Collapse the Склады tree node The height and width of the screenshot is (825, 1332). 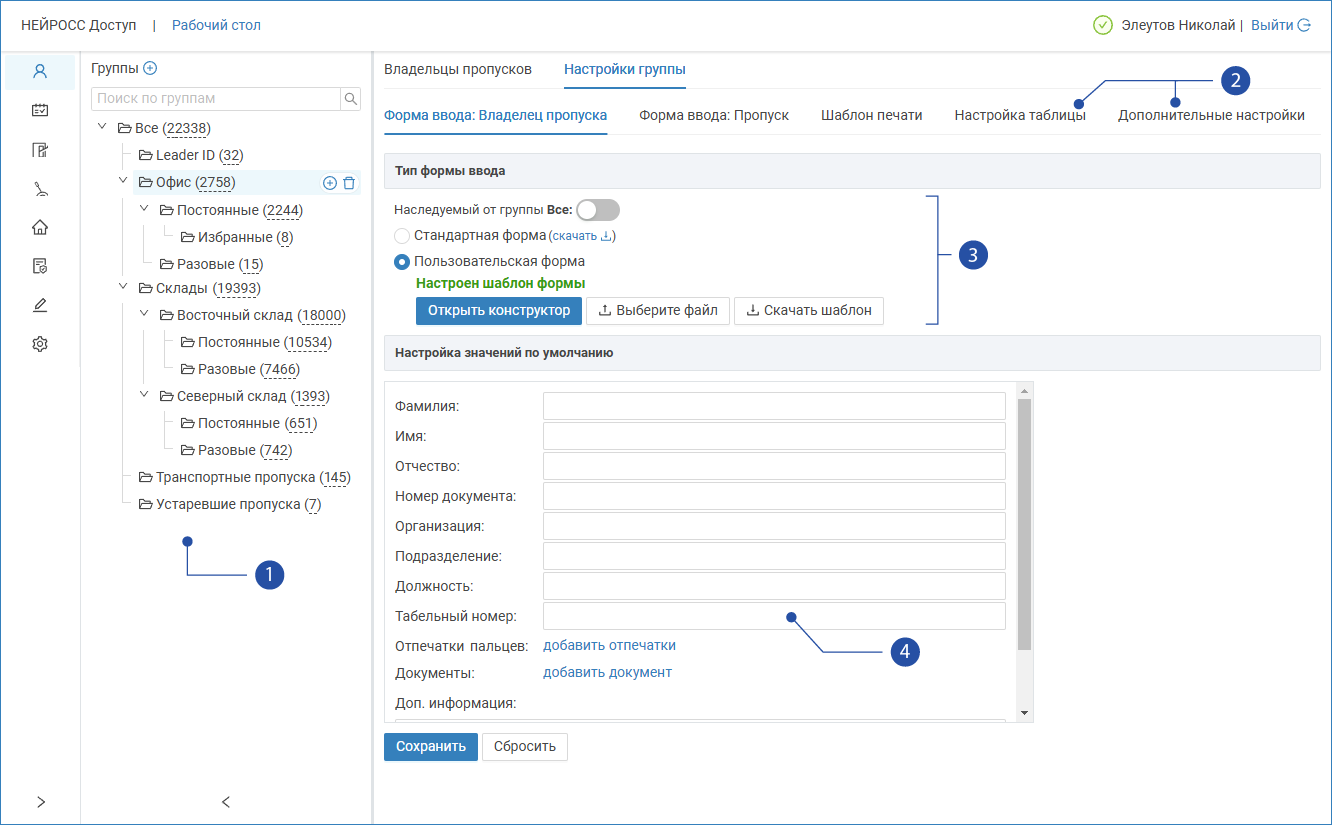point(123,287)
